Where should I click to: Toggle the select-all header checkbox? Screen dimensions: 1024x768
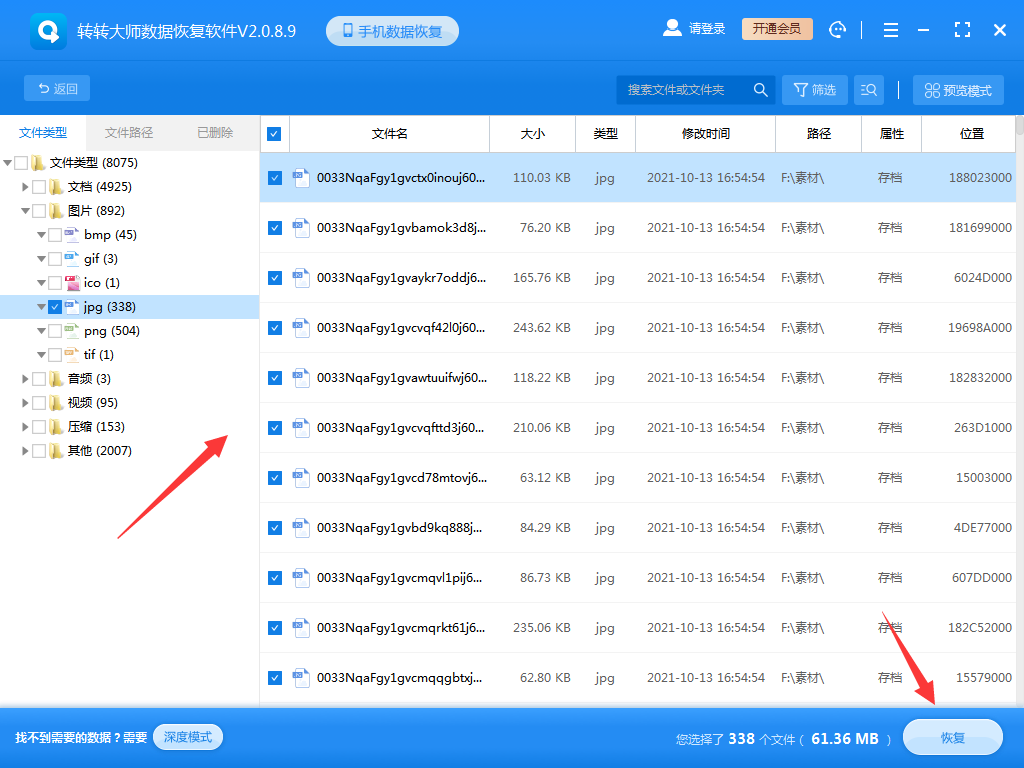[274, 134]
